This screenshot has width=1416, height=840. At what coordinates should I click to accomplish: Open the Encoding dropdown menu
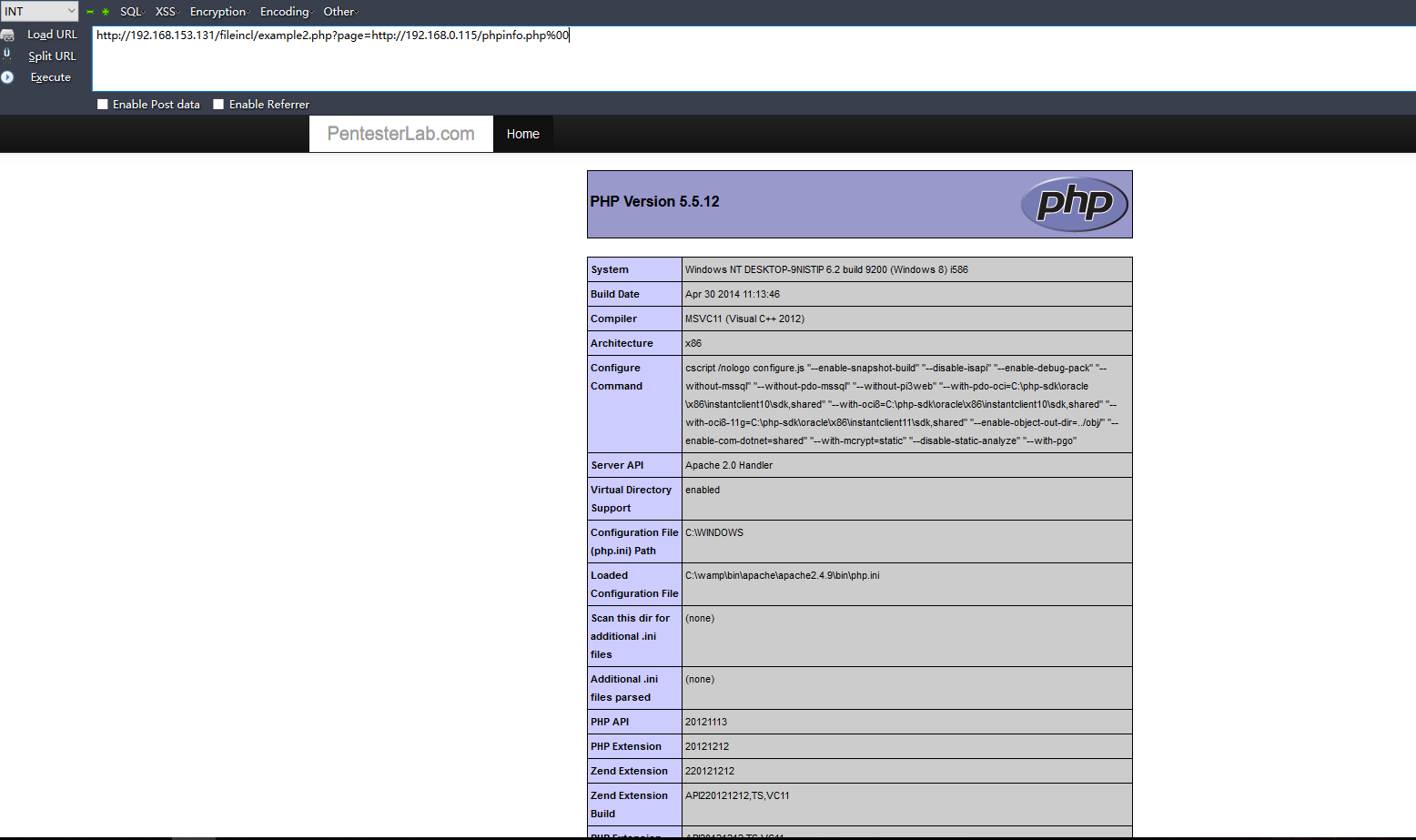(x=286, y=12)
